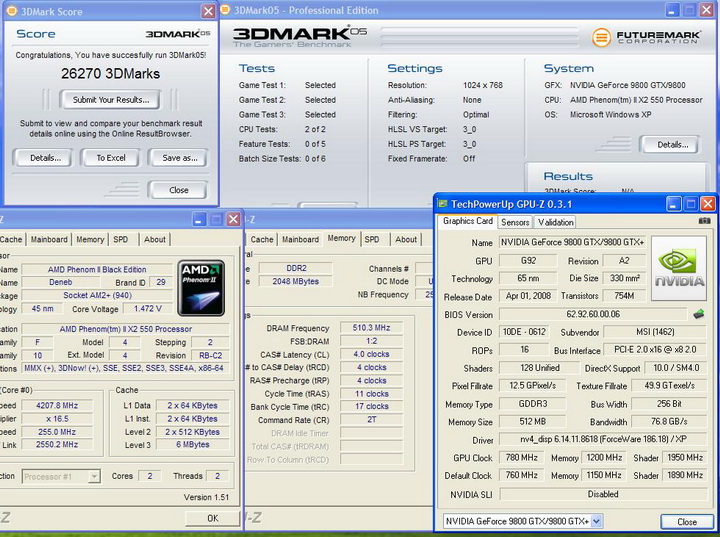Click the Subvendor MSI (1462) field
Image resolution: width=720 pixels, height=537 pixels.
click(655, 332)
